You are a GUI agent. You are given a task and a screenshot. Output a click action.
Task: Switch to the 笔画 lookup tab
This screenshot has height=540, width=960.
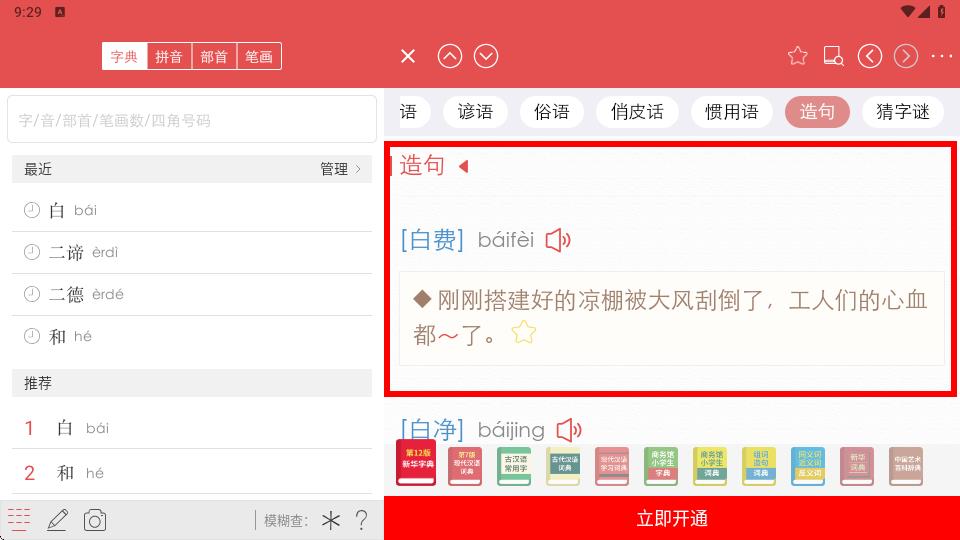259,56
